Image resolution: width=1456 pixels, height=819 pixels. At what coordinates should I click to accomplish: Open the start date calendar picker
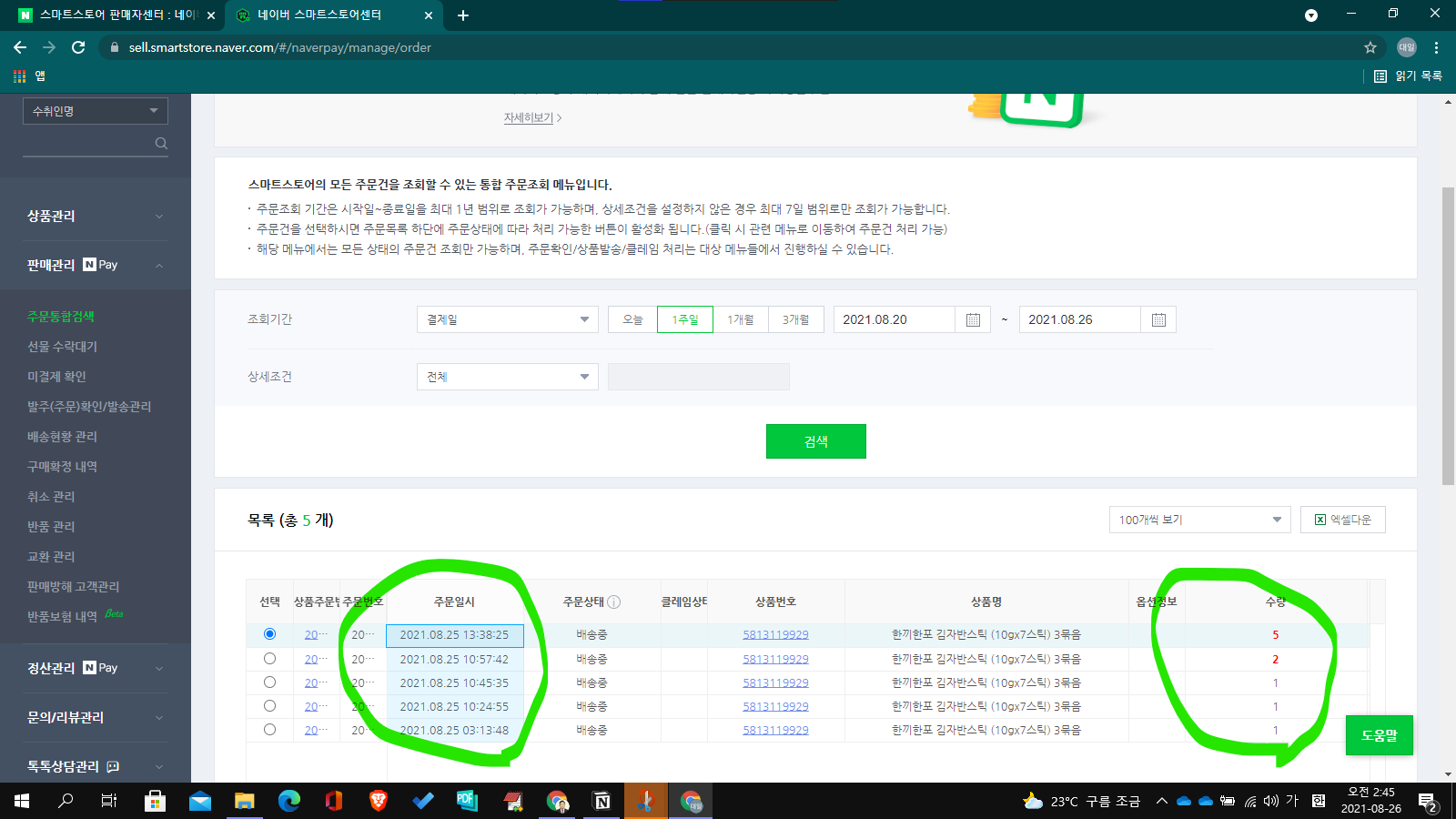(973, 319)
